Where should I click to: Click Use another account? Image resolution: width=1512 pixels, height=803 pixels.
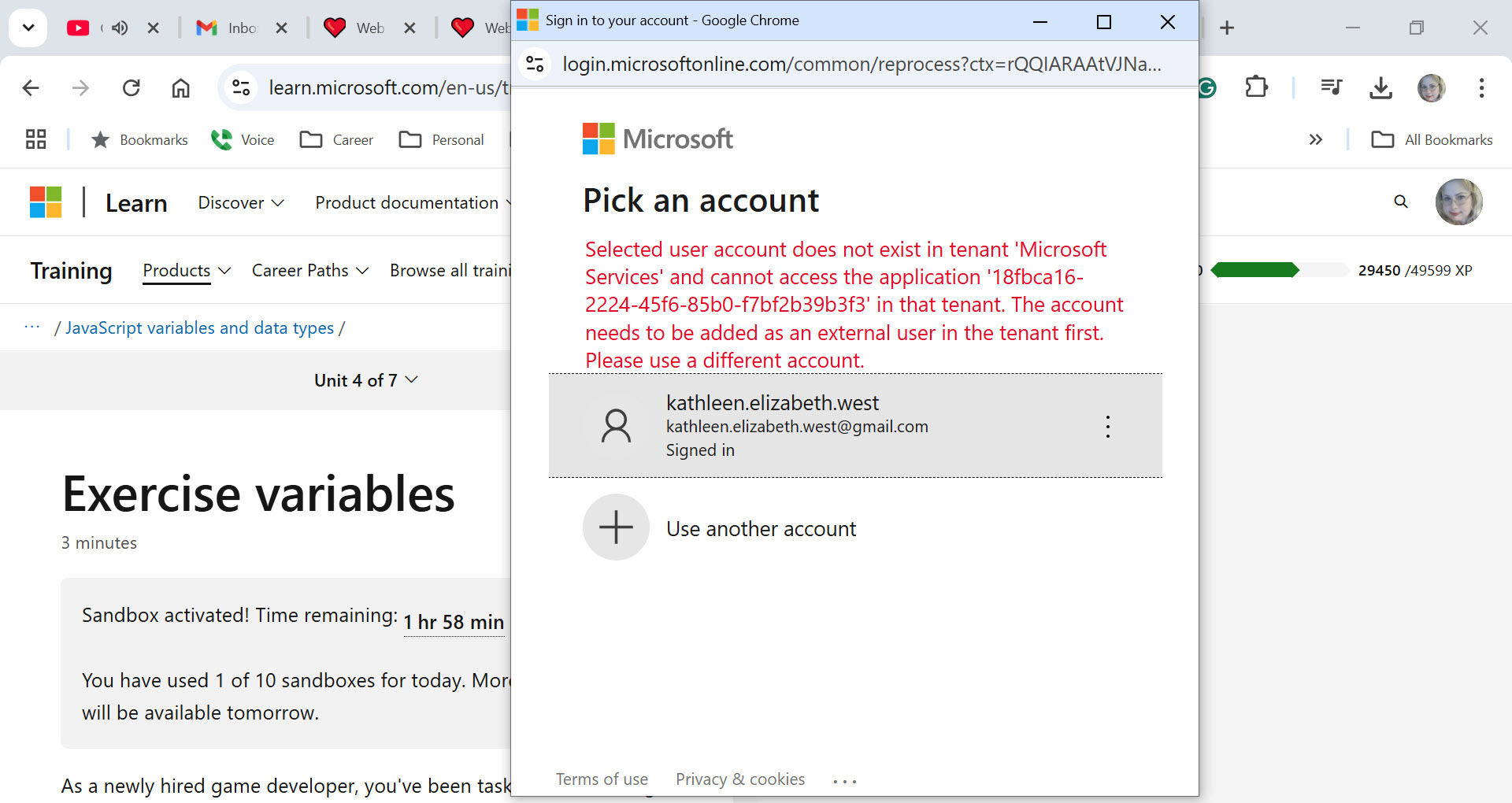(760, 528)
